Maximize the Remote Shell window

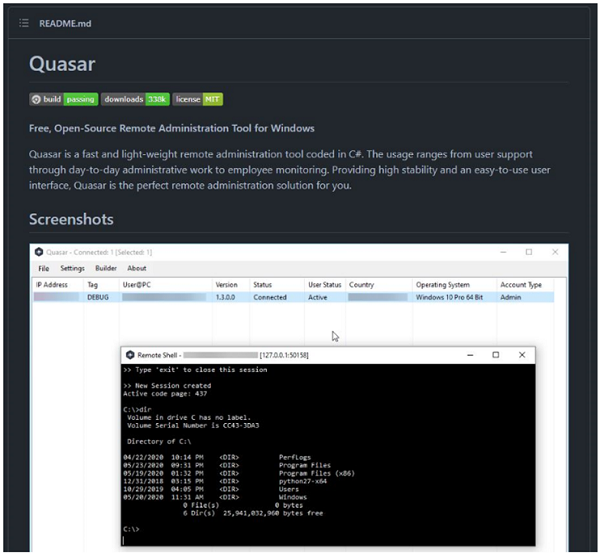(496, 355)
